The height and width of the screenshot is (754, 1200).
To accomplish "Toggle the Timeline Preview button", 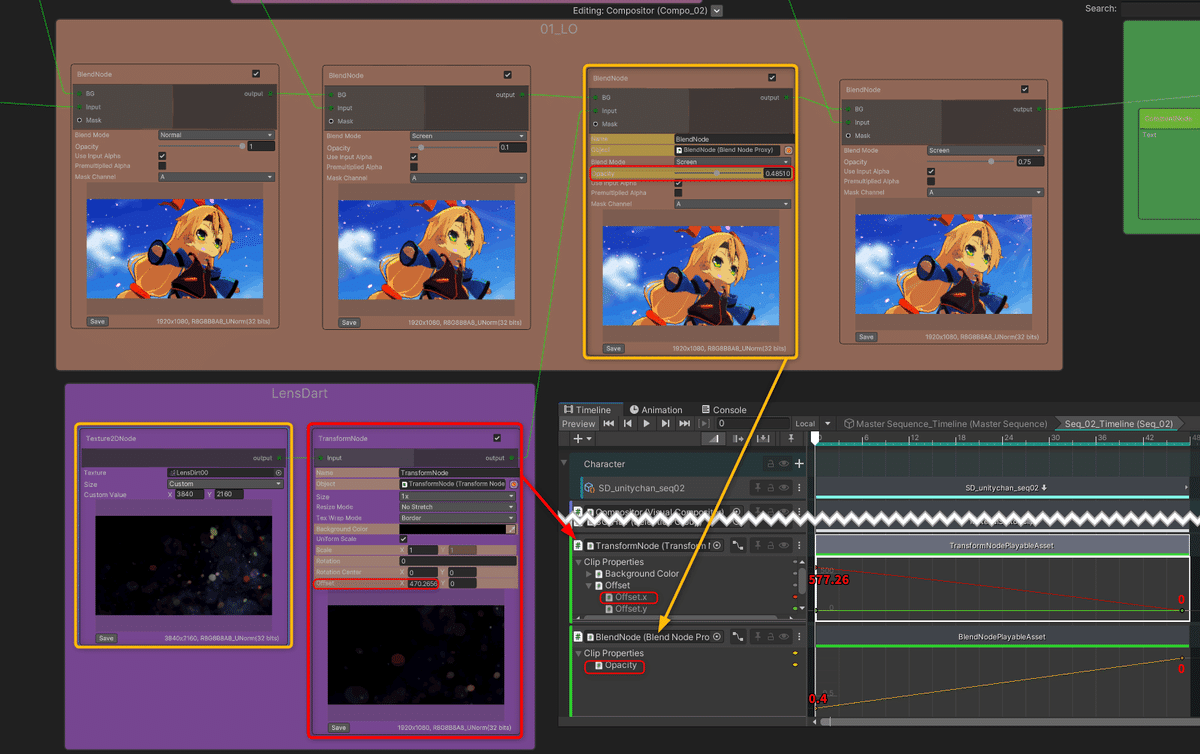I will coord(579,424).
